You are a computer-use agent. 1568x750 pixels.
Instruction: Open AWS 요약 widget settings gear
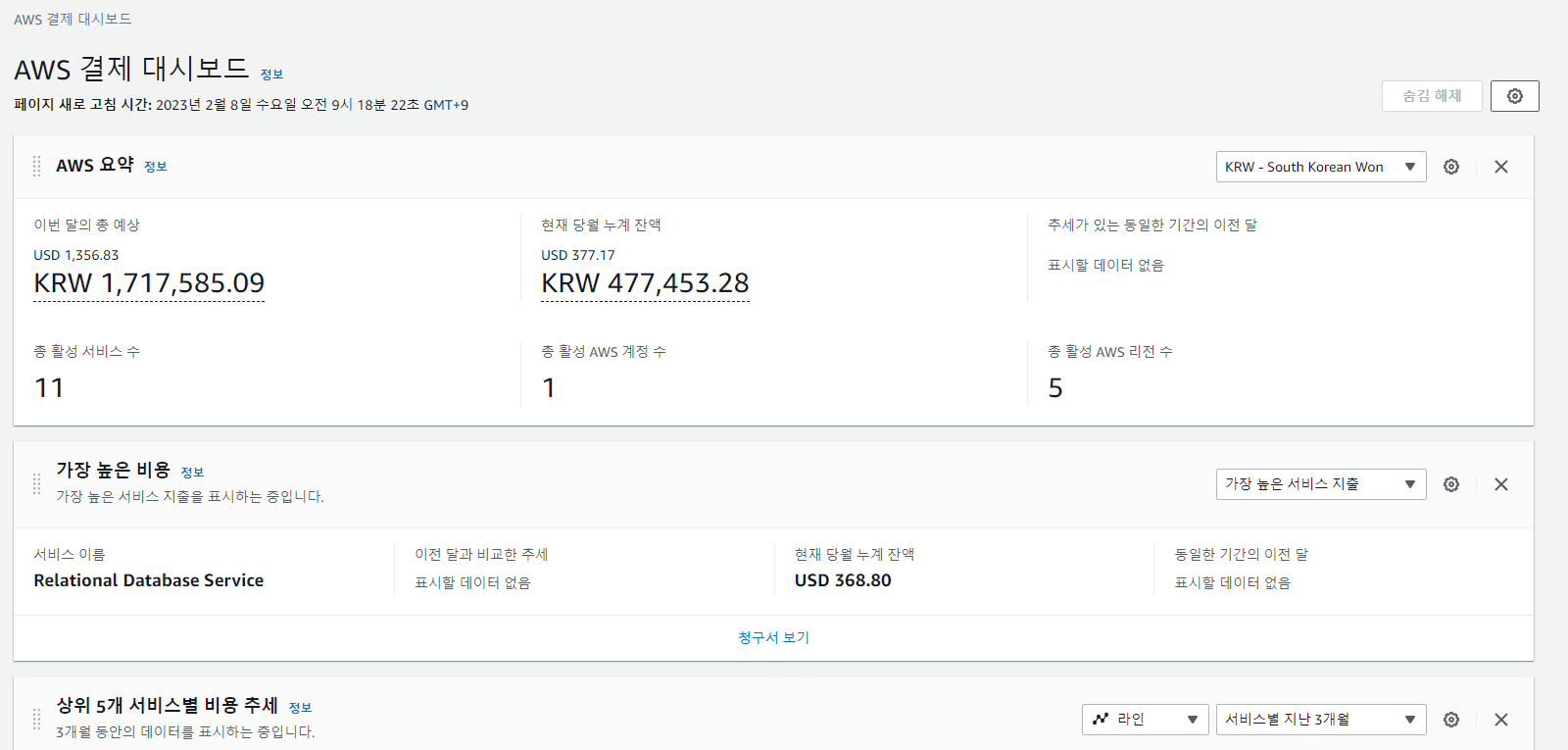[1451, 167]
